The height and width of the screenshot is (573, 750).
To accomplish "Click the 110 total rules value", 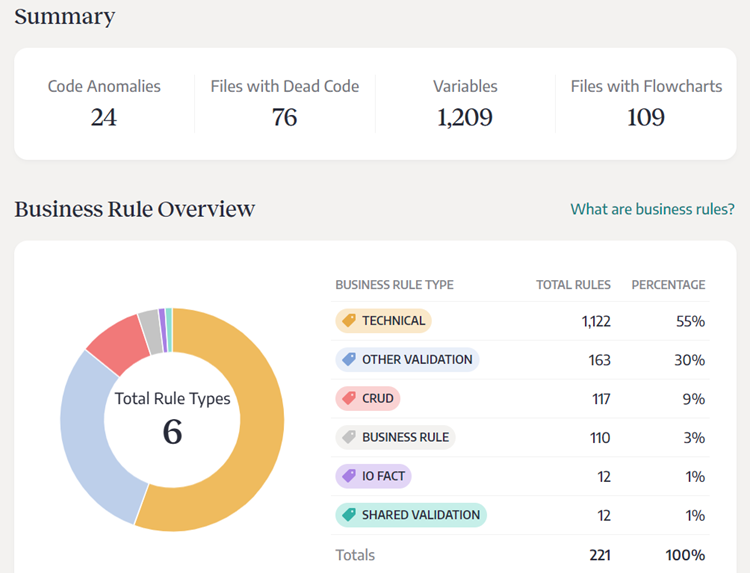I will [x=600, y=438].
